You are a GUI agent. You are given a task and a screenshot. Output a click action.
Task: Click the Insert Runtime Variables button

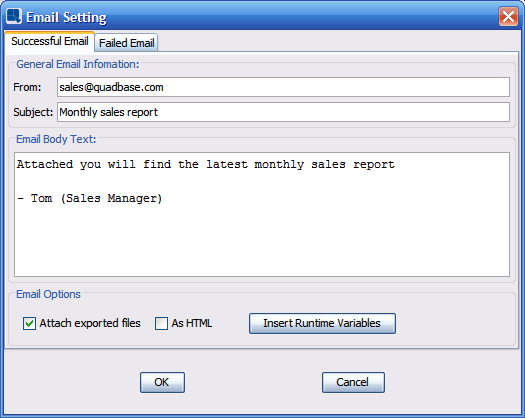coord(322,324)
